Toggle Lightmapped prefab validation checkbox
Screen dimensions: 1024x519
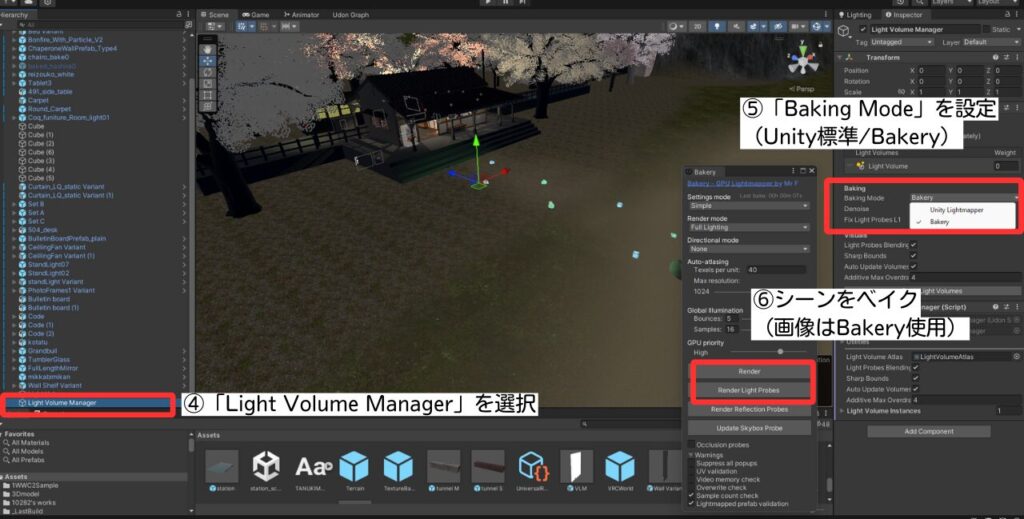[x=692, y=503]
